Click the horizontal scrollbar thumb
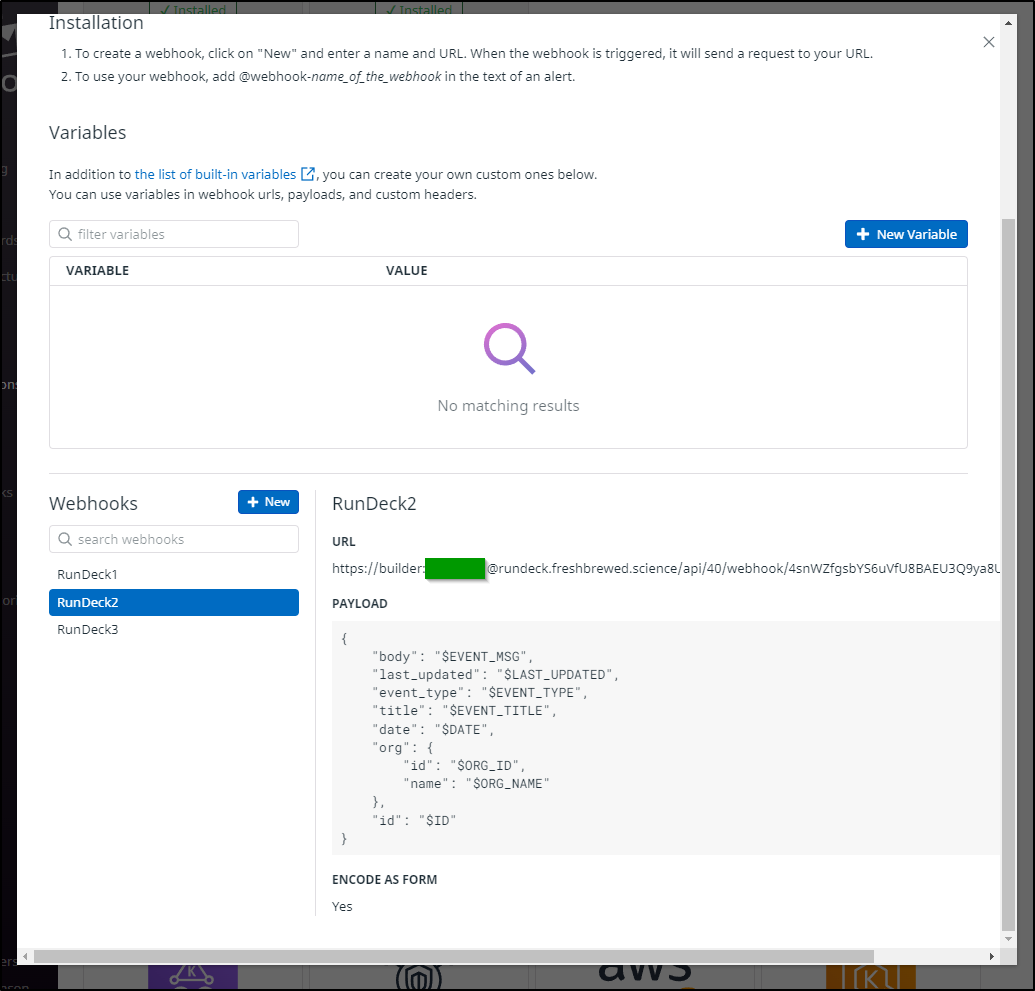Screen dimensions: 1035x991 [453, 957]
